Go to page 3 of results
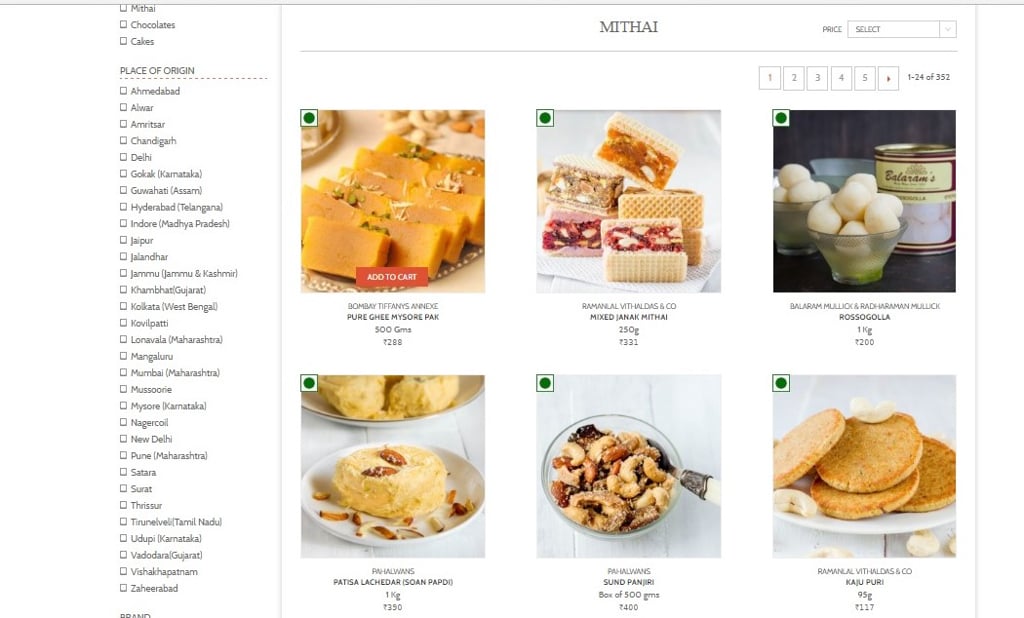1024x618 pixels. [817, 78]
